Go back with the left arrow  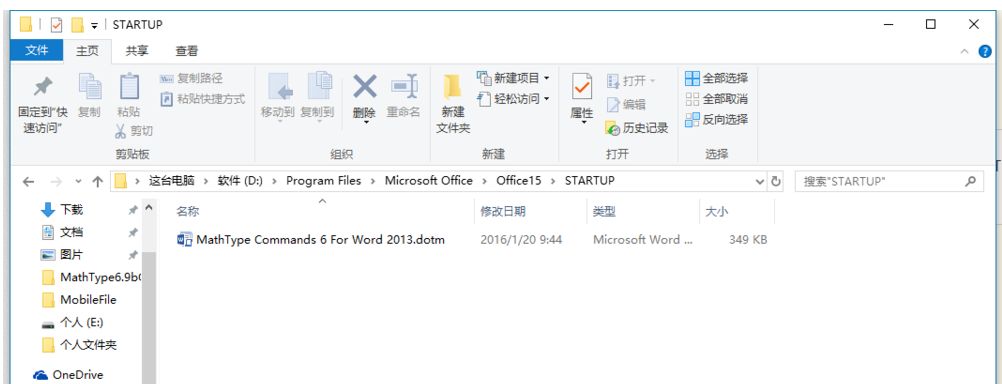[28, 181]
